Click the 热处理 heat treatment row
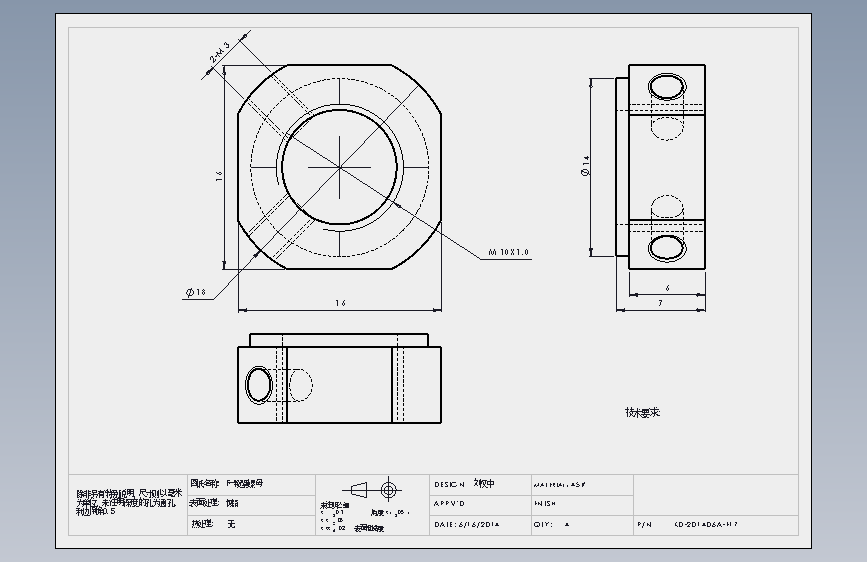This screenshot has height=562, width=867. coord(252,524)
